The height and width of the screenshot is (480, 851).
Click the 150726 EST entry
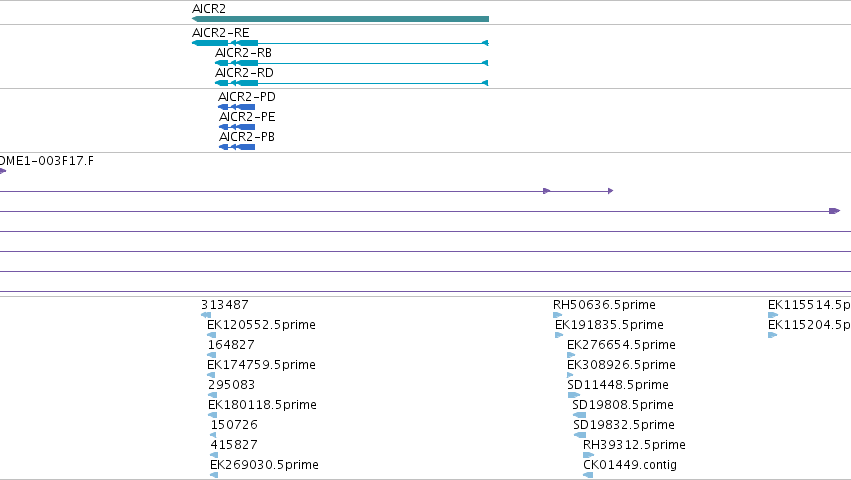click(234, 425)
